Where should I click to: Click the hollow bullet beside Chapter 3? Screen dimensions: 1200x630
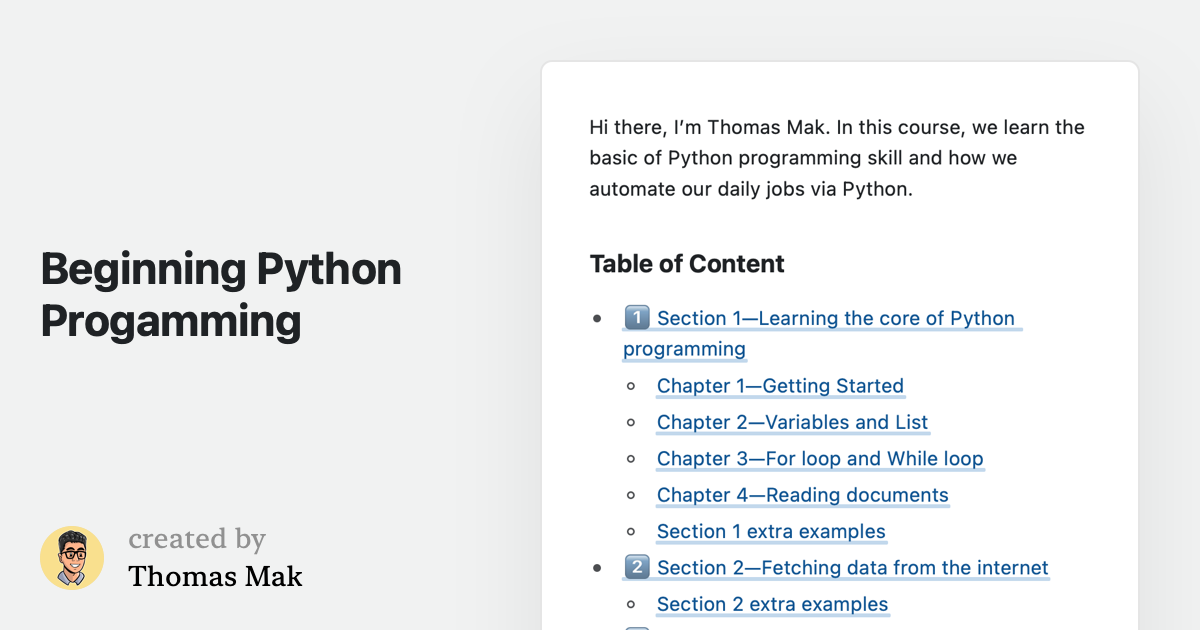click(x=631, y=459)
